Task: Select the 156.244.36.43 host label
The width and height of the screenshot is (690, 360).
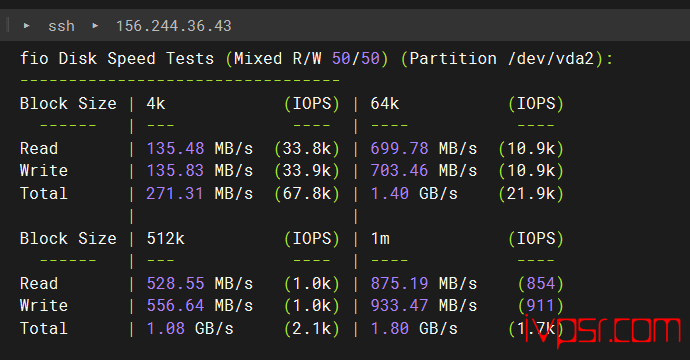Action: pos(173,26)
